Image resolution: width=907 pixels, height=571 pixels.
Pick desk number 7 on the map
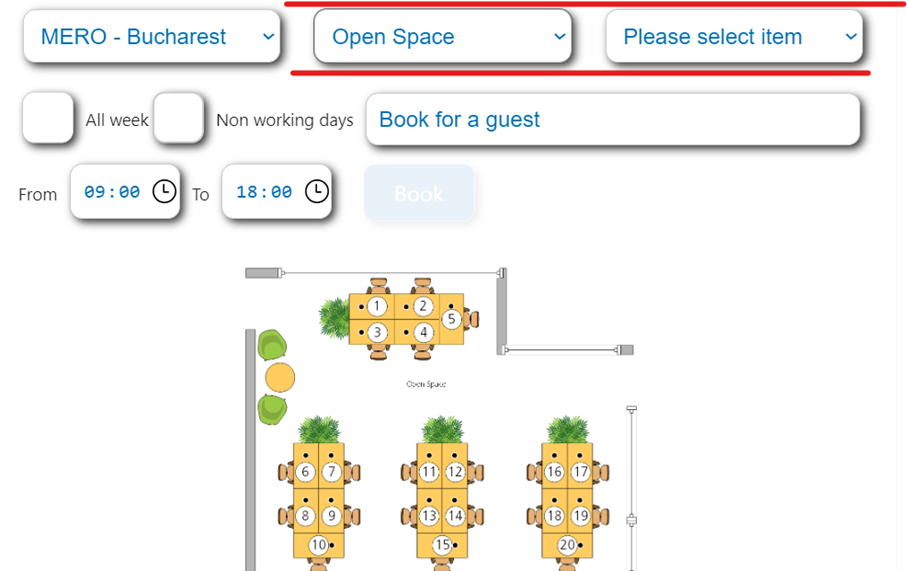coord(331,472)
